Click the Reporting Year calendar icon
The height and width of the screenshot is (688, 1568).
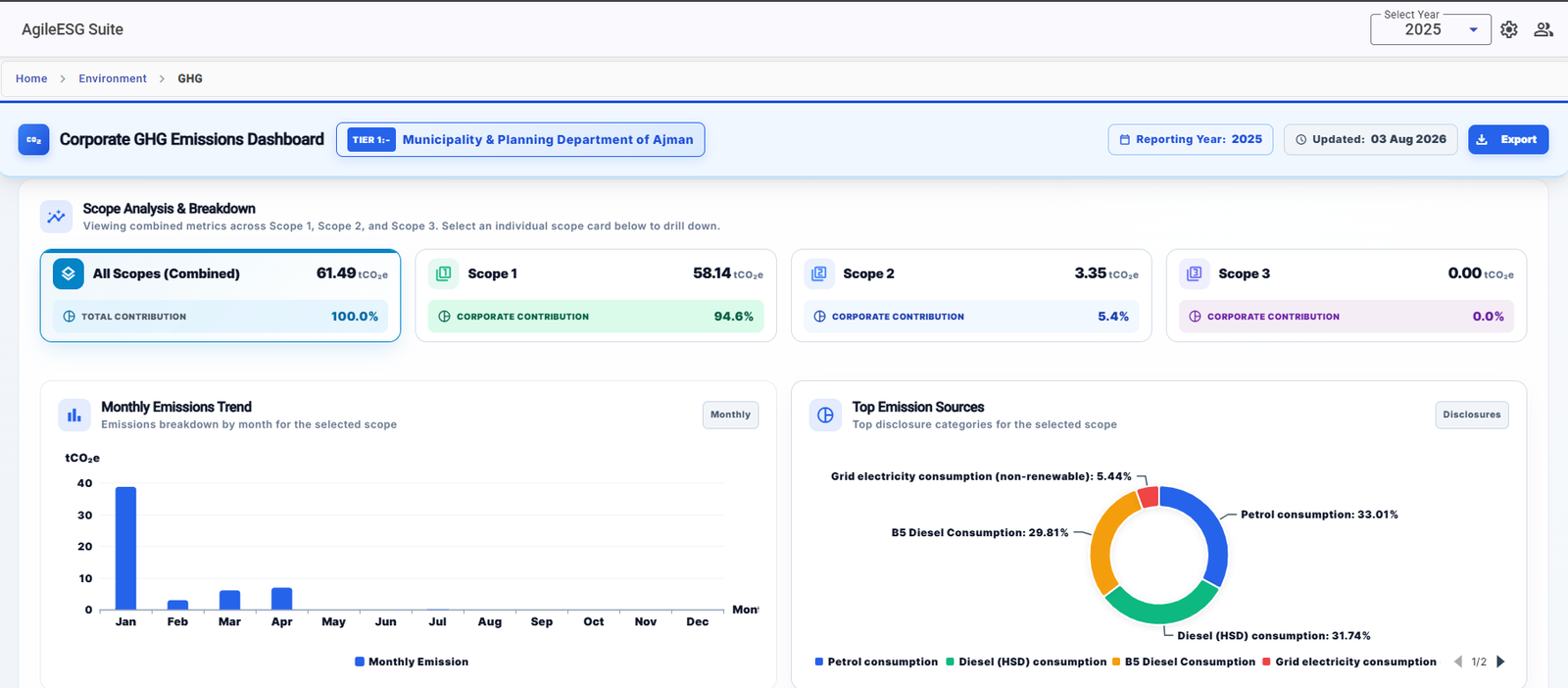[1125, 140]
